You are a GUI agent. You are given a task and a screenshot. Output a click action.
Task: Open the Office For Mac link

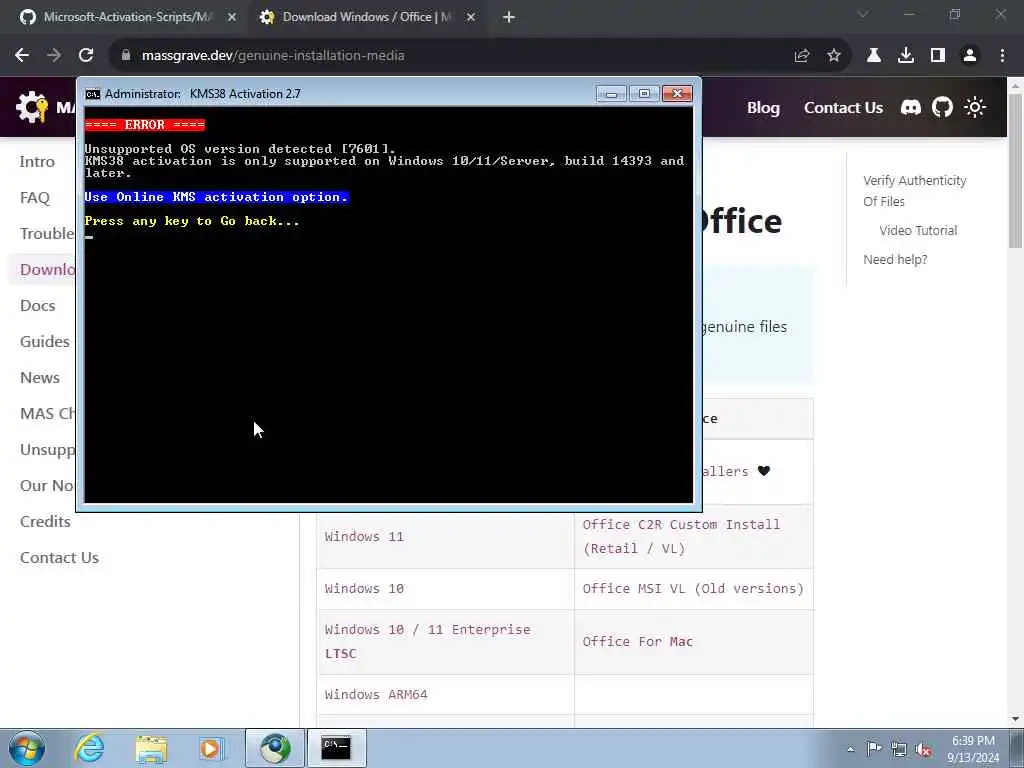click(637, 641)
